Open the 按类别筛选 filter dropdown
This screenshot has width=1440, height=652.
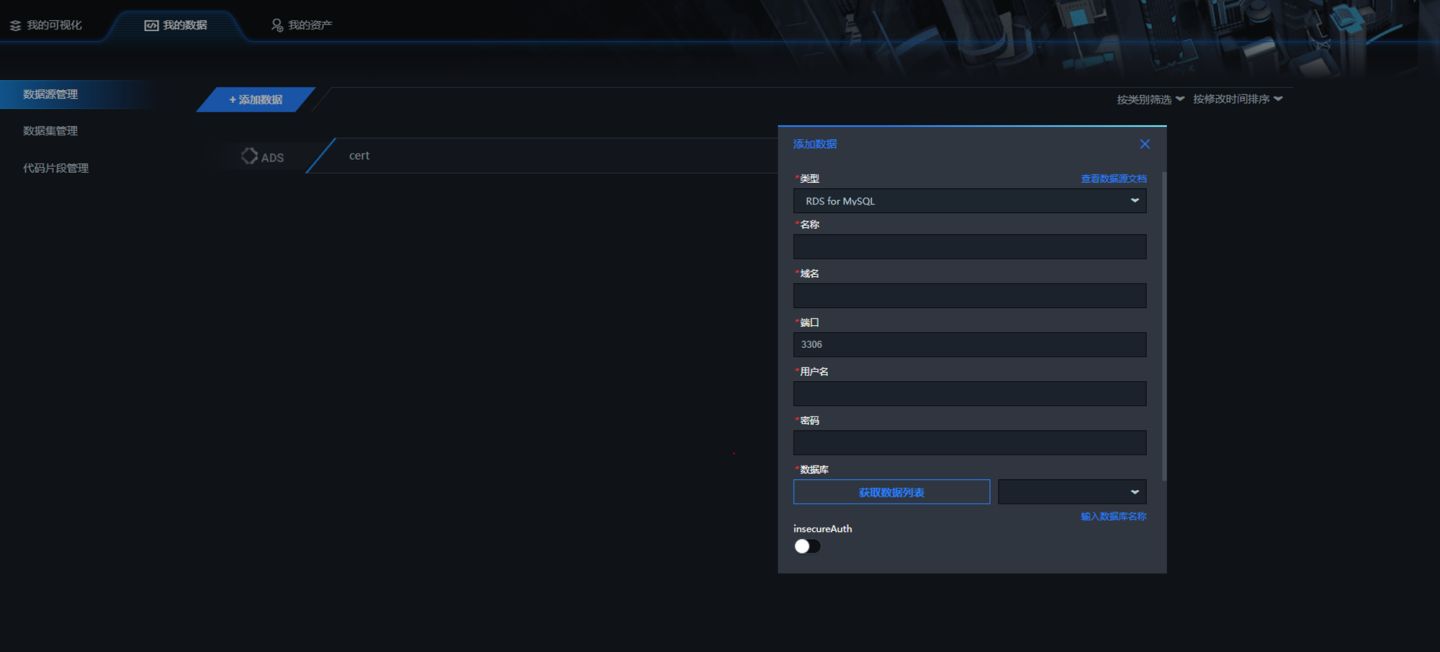[1151, 99]
